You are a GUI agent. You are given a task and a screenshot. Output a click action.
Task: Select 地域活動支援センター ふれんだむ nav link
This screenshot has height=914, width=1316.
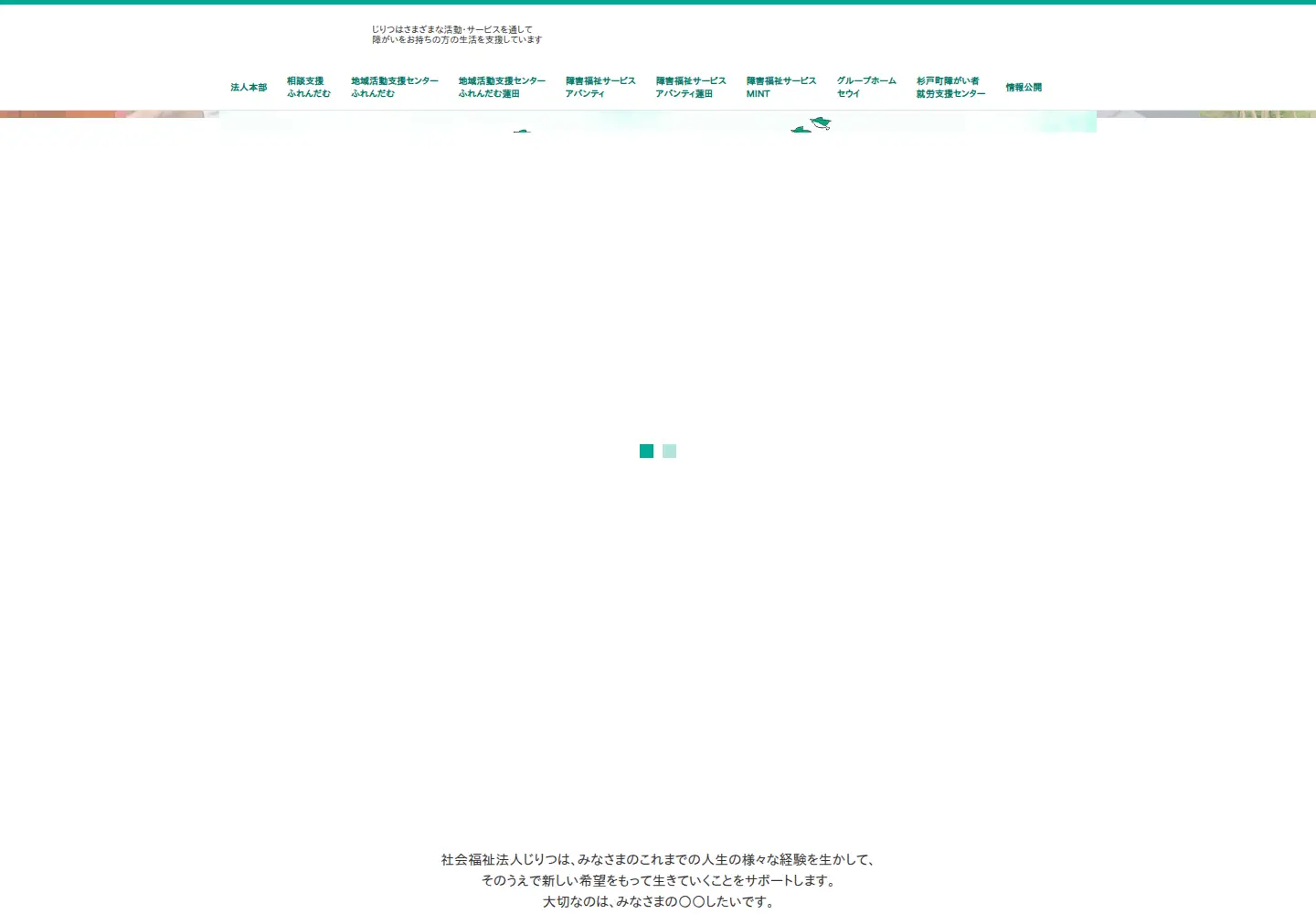(395, 88)
